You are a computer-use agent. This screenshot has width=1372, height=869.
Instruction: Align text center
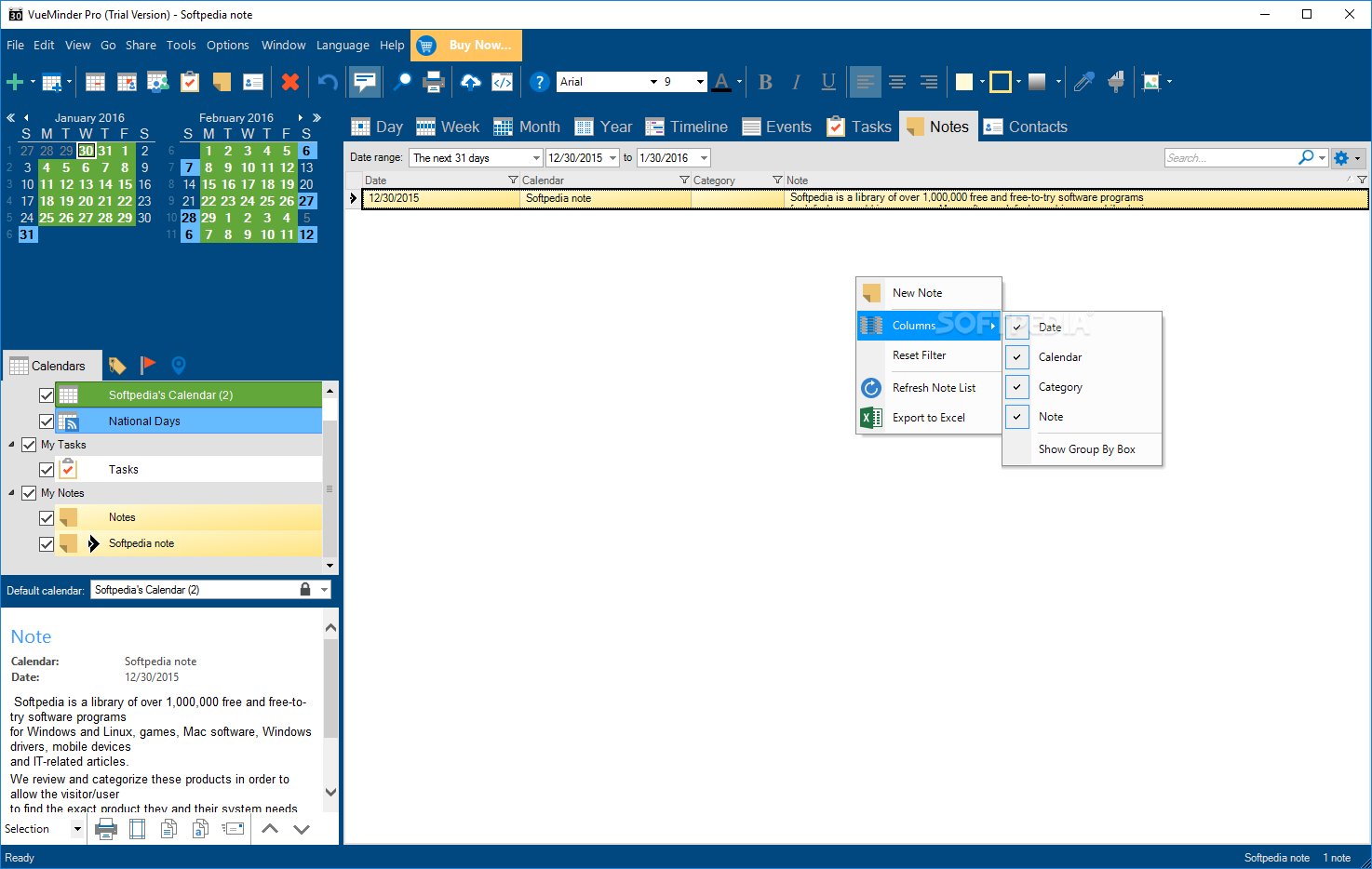point(897,82)
